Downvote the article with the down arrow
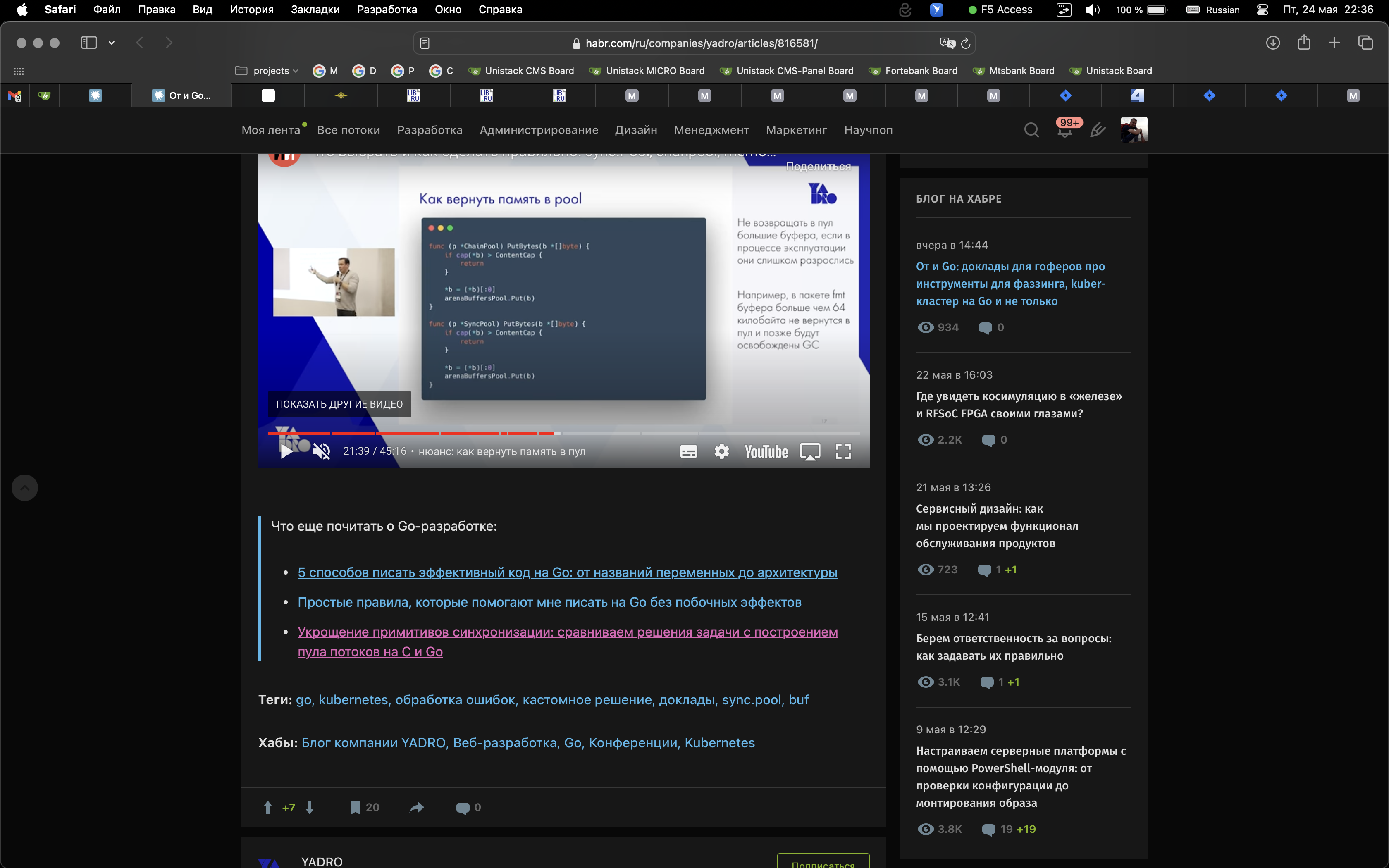 [310, 808]
